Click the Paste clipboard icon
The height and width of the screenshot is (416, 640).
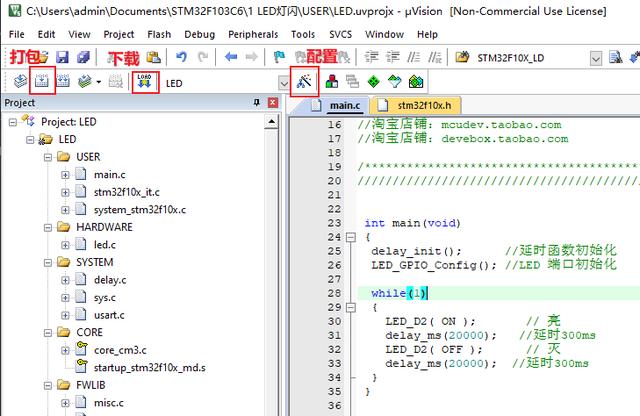[x=153, y=57]
